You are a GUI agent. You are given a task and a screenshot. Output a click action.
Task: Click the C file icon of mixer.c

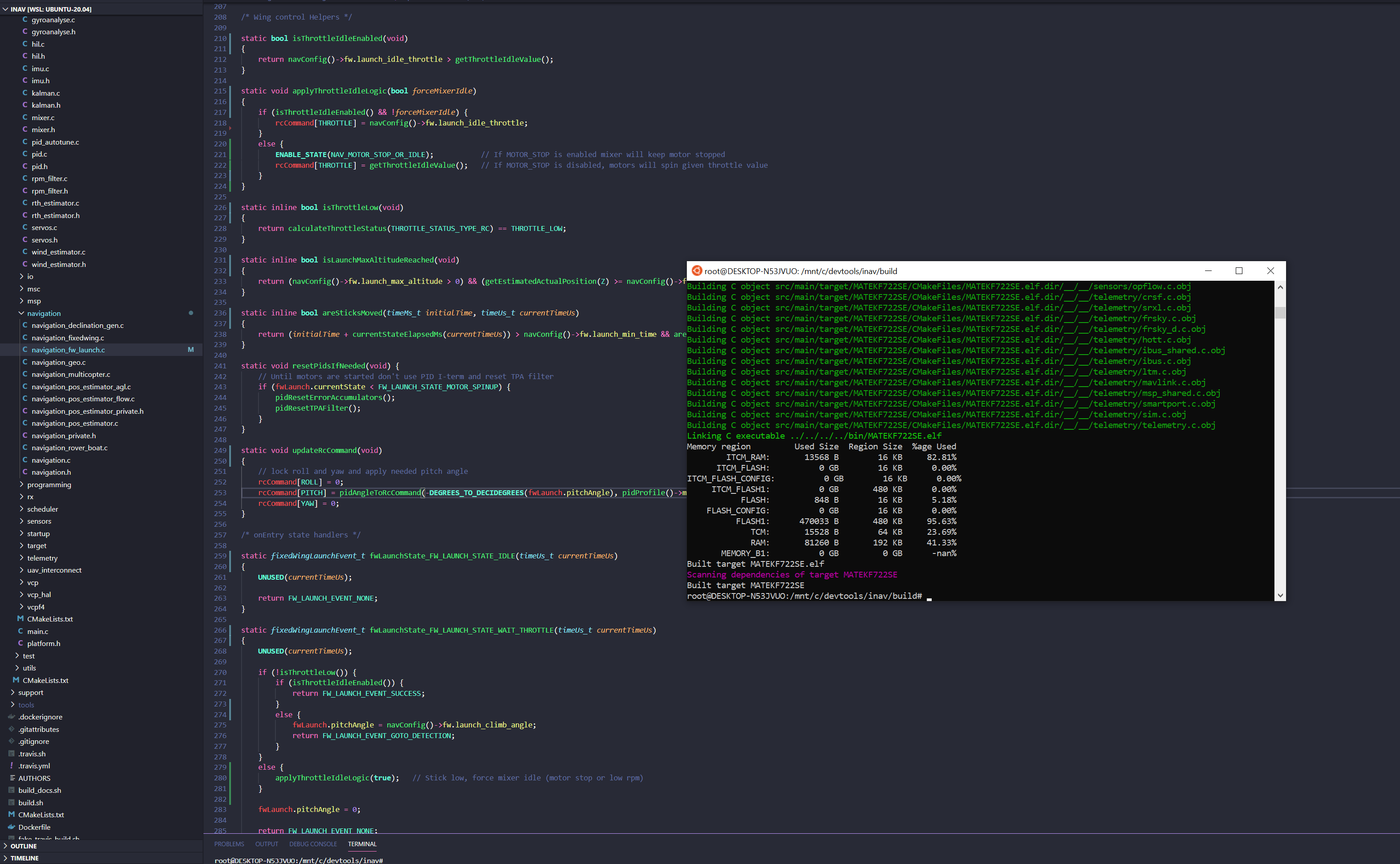tap(24, 117)
